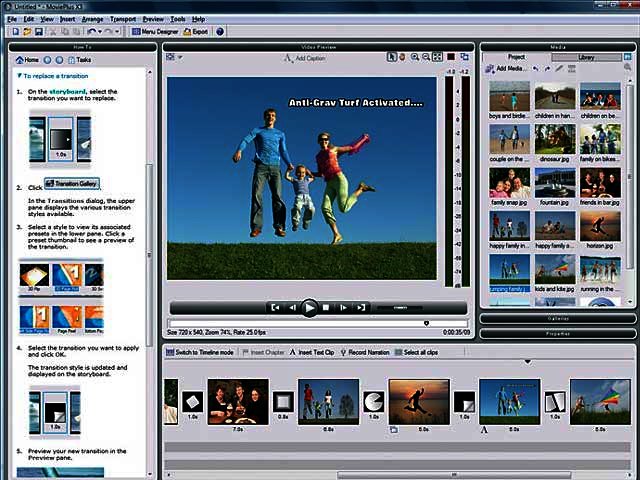The image size is (640, 480).
Task: Open the Transport menu
Action: pyautogui.click(x=122, y=19)
